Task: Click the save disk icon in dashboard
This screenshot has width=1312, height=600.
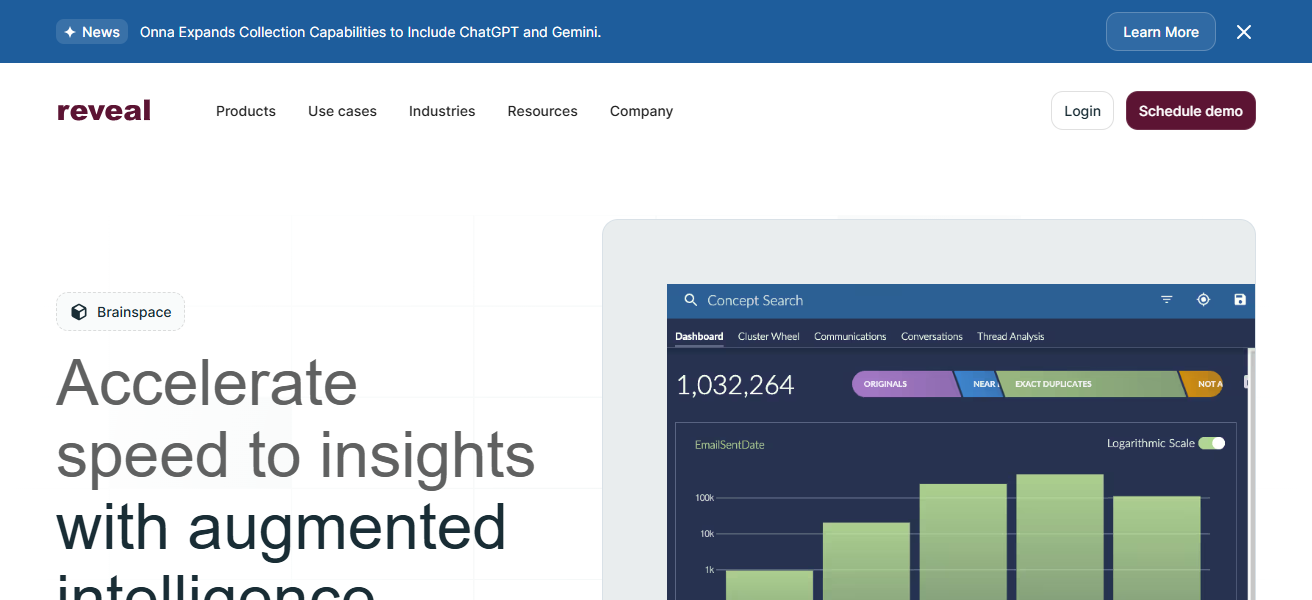Action: [x=1240, y=300]
